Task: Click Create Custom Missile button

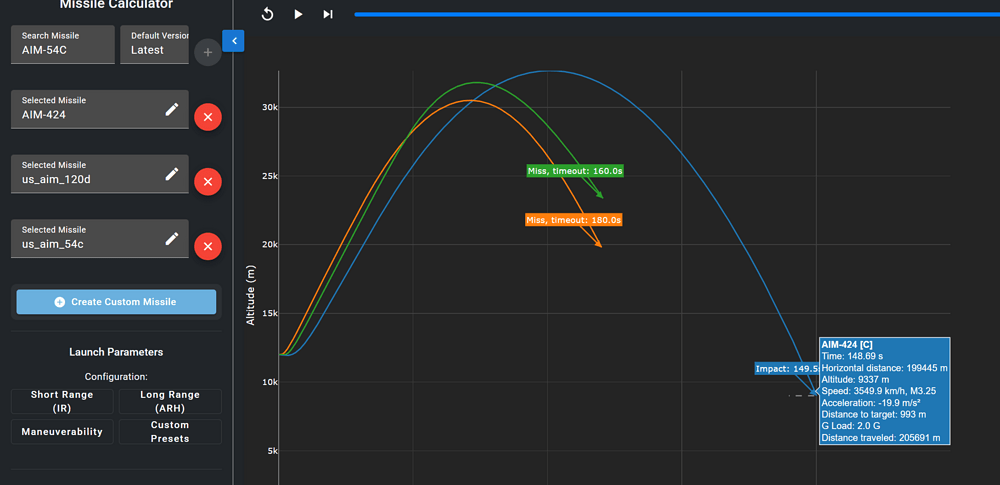Action: point(116,302)
